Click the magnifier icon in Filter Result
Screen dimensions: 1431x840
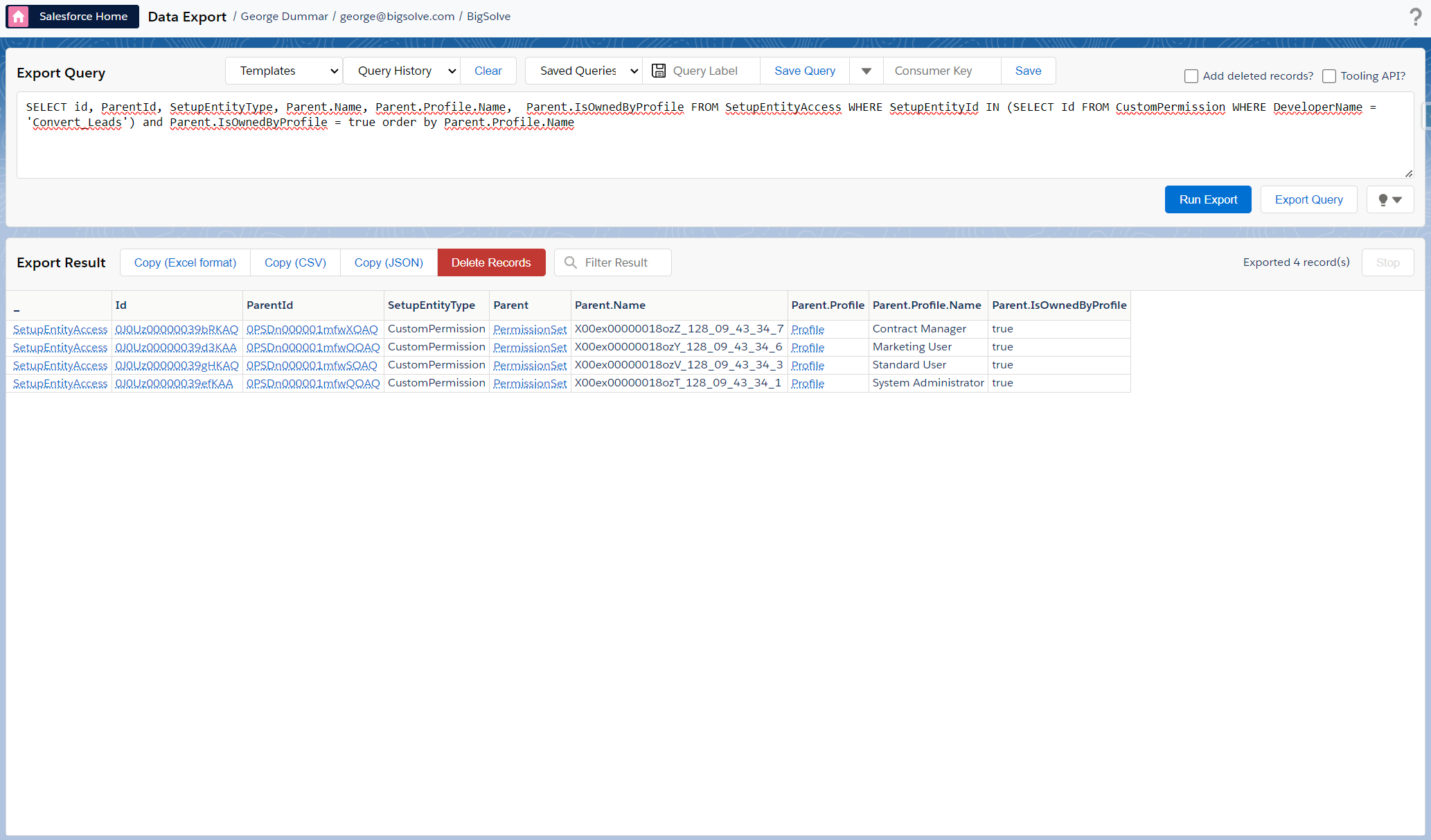pyautogui.click(x=571, y=262)
